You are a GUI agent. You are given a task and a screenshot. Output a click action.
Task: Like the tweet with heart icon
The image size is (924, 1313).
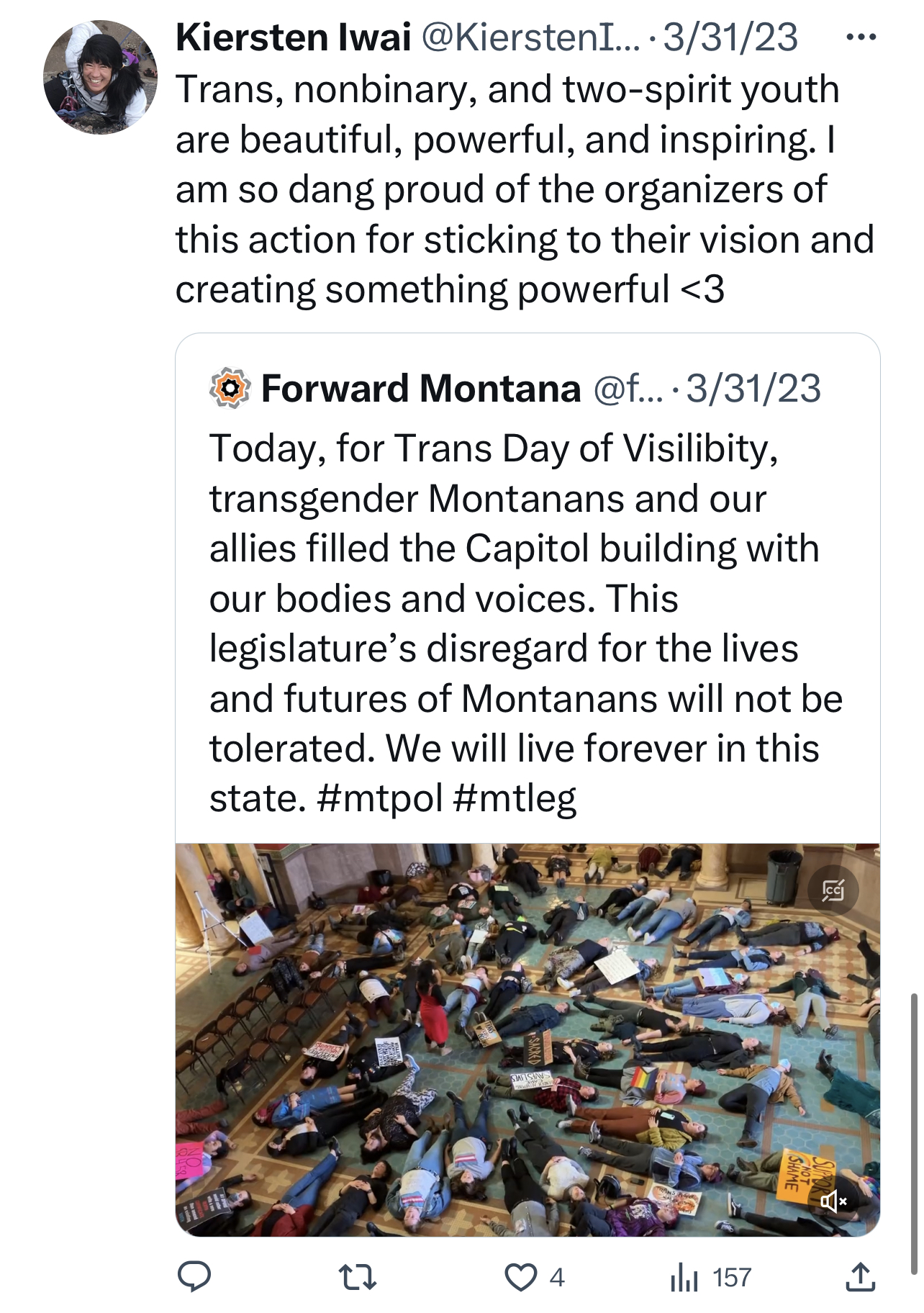pyautogui.click(x=520, y=1278)
